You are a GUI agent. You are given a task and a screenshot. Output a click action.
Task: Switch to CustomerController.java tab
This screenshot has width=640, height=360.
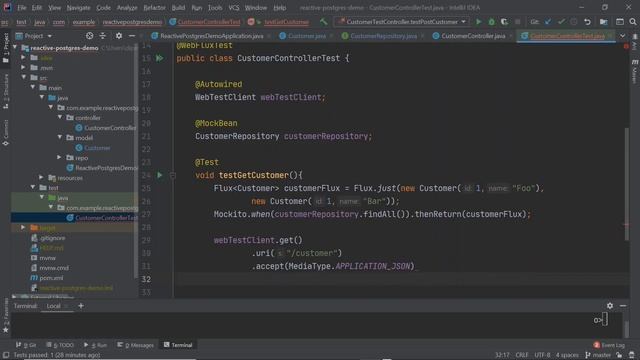pos(472,36)
